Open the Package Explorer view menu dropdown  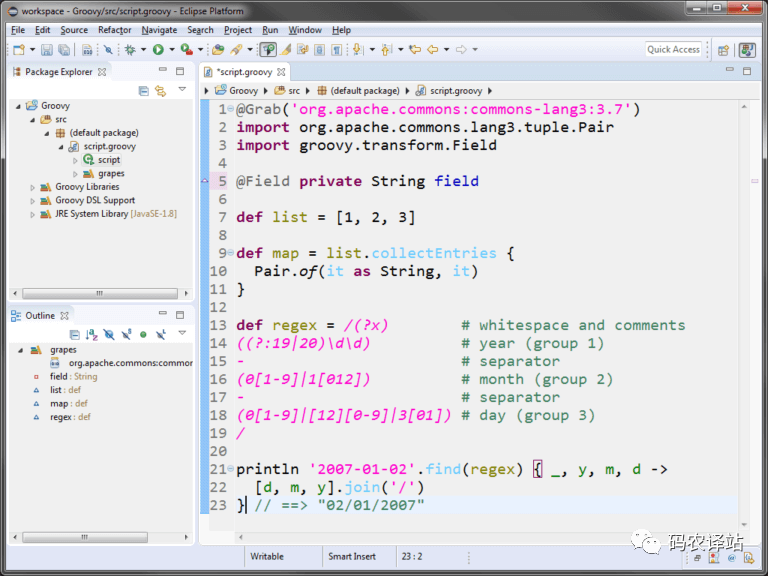pos(182,90)
